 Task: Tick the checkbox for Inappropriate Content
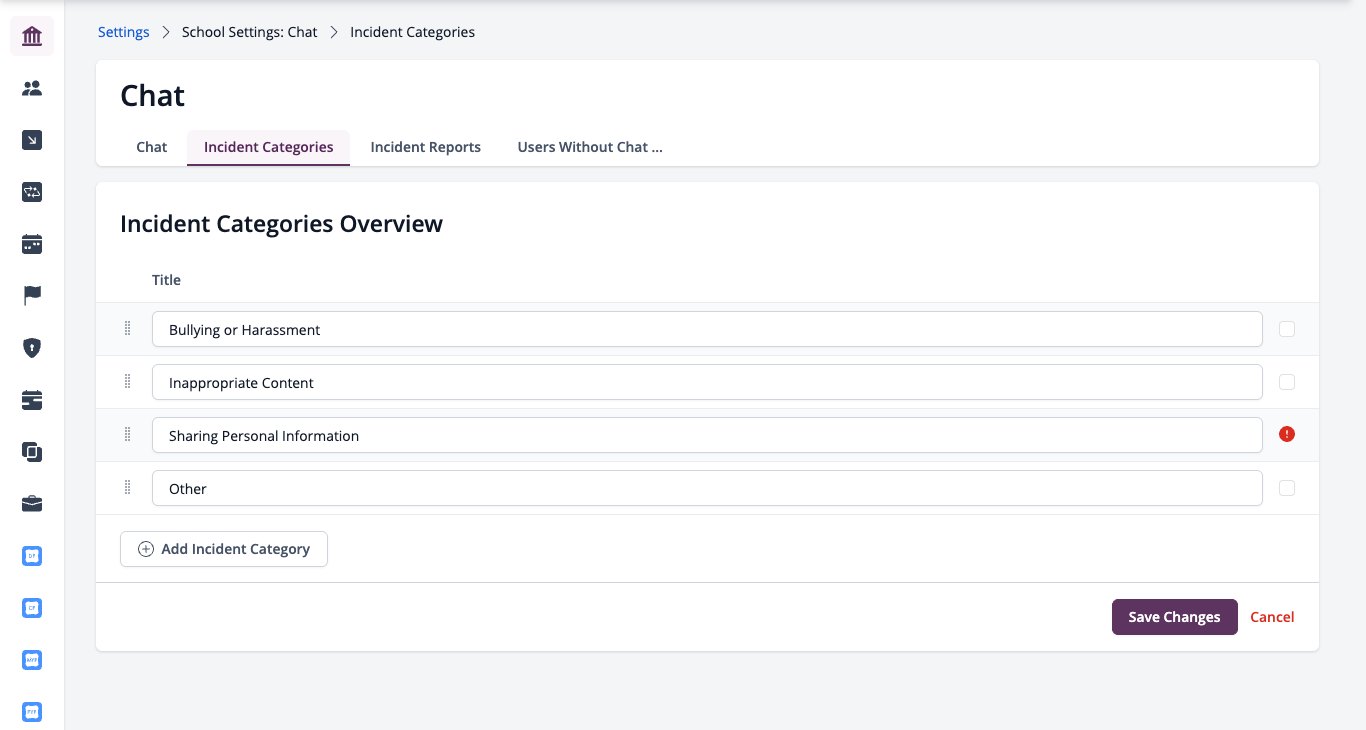coord(1287,382)
